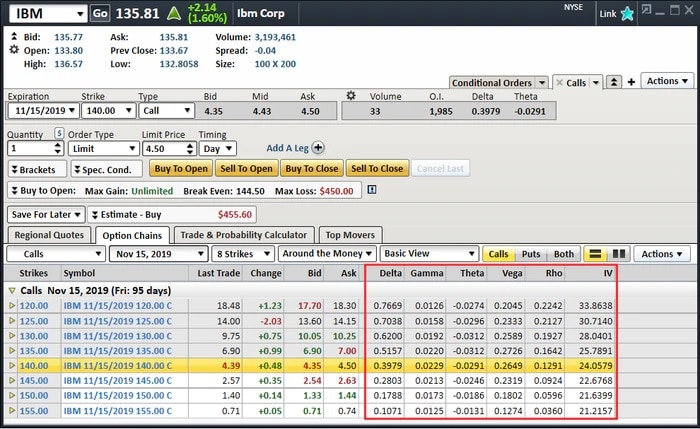
Task: Click the info icon after Max Loss
Action: coord(371,190)
